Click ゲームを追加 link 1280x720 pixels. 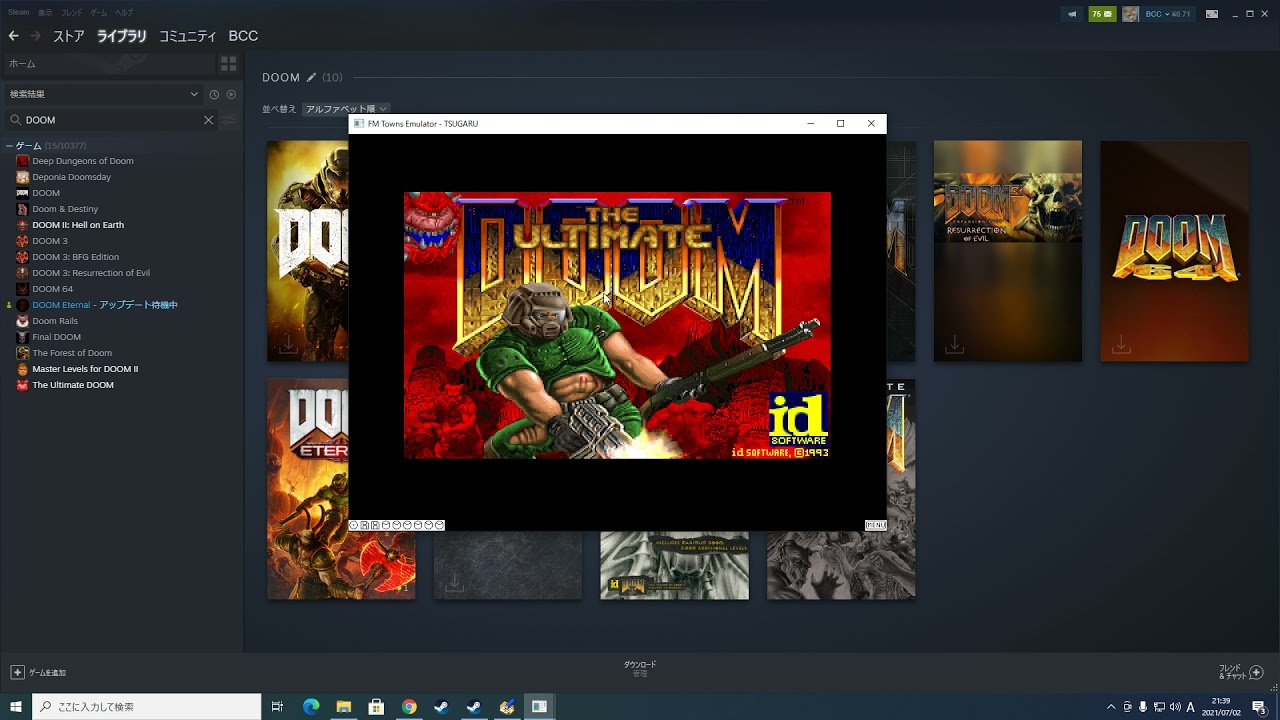pos(47,673)
